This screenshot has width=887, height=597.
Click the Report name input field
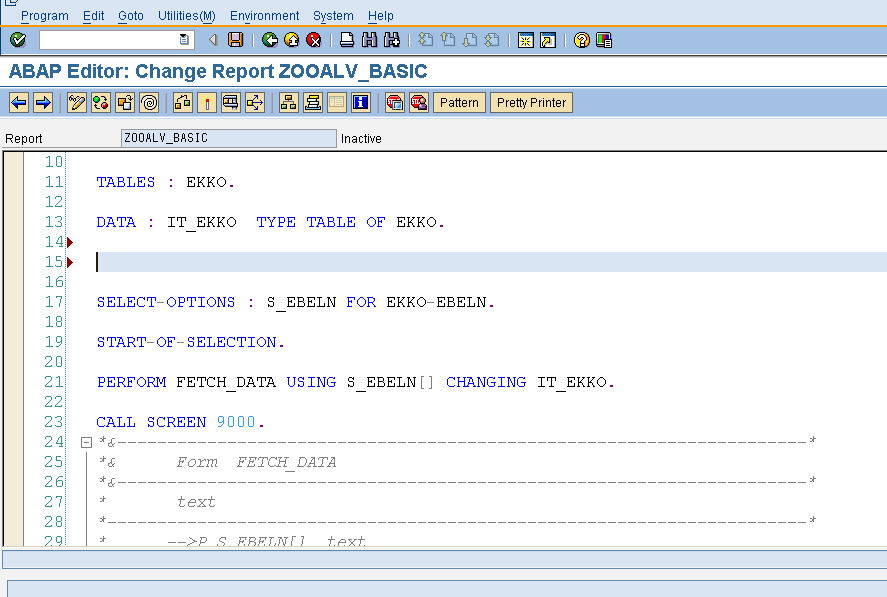[x=228, y=138]
